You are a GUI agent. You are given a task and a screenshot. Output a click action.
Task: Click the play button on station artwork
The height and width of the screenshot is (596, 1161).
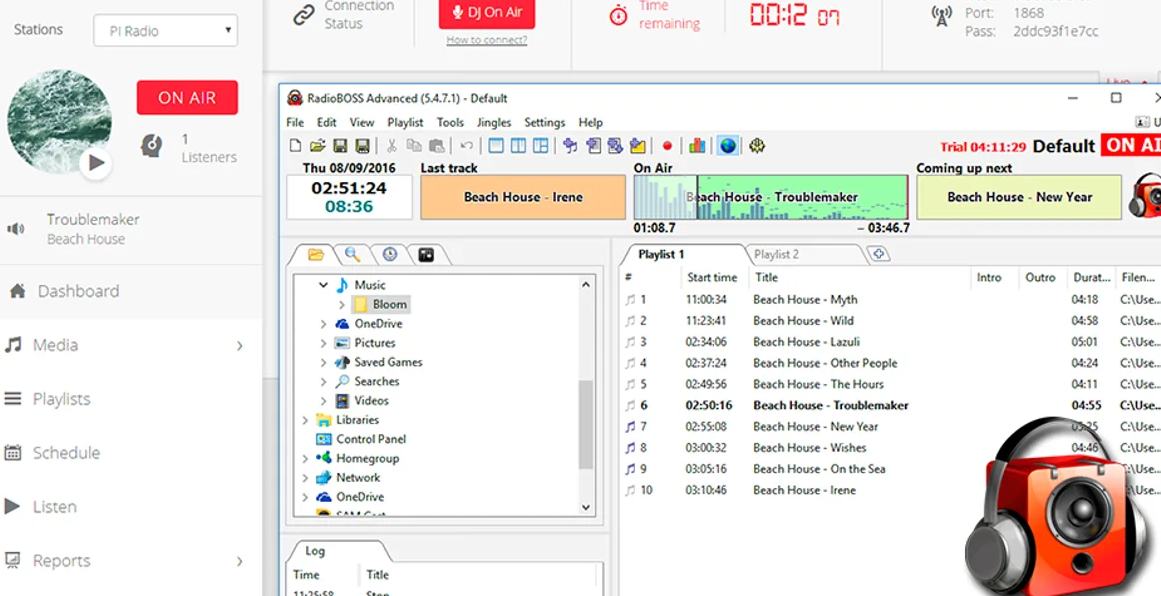point(96,163)
